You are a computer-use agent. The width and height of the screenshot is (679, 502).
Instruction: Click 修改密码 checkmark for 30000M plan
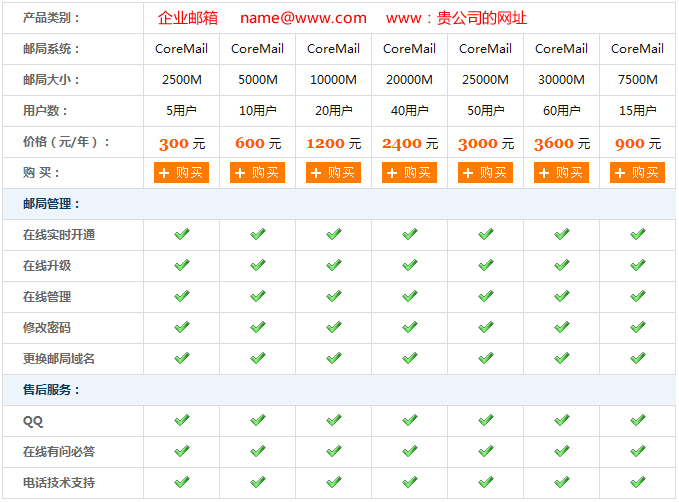click(x=562, y=327)
